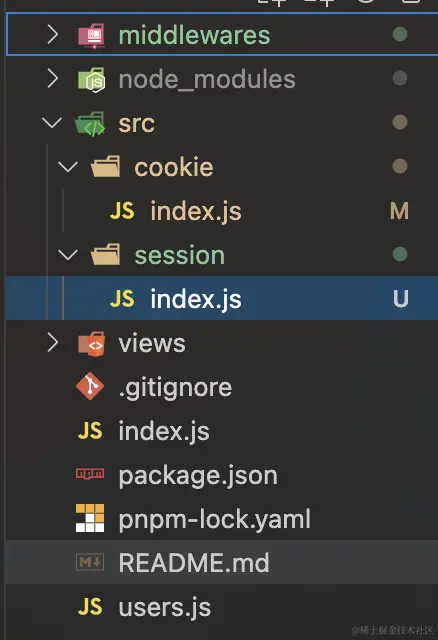This screenshot has height=640, width=438.
Task: Collapse the cookie folder chevron
Action: [68, 167]
